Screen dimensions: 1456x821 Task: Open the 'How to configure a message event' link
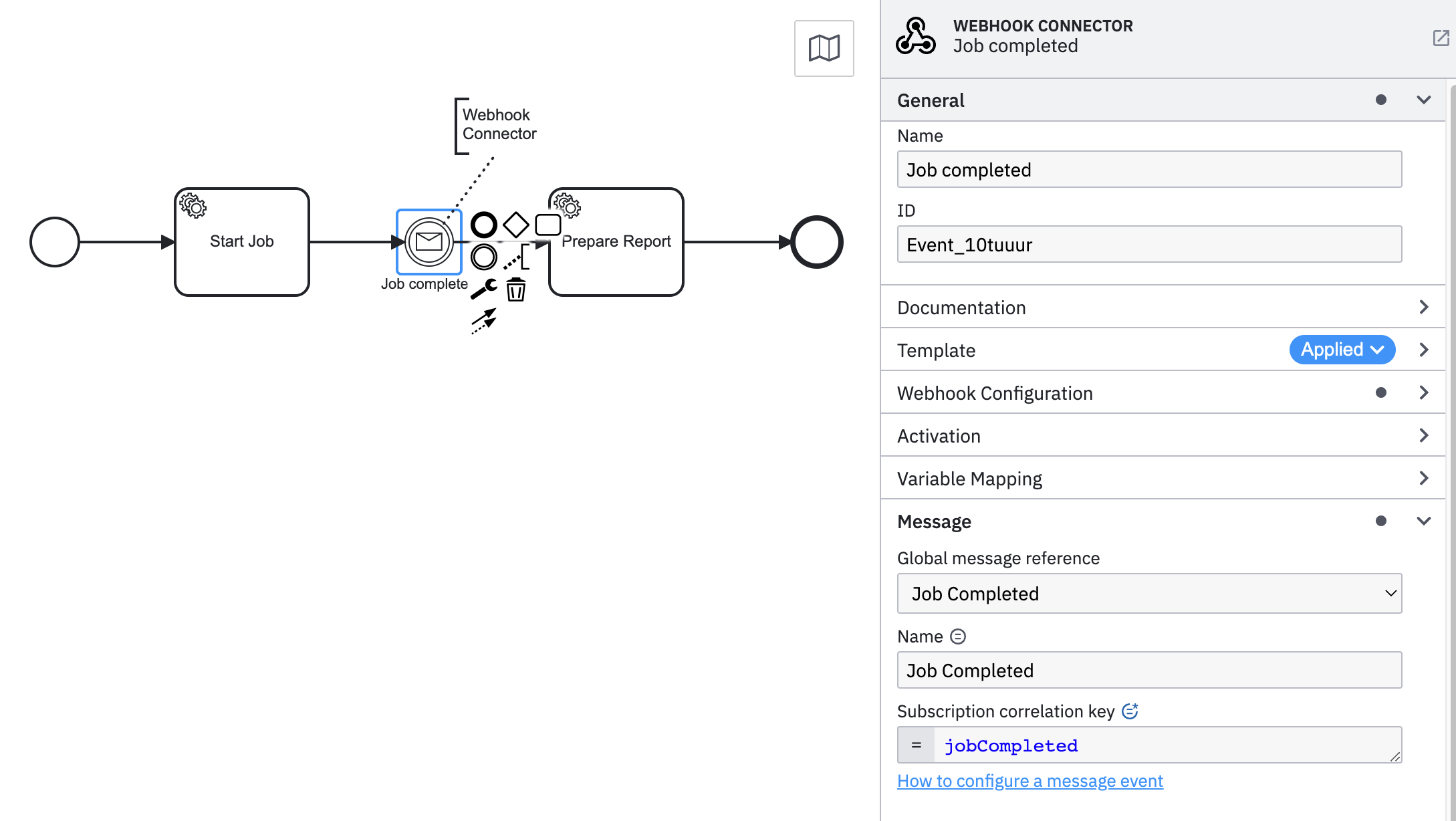coord(1029,780)
